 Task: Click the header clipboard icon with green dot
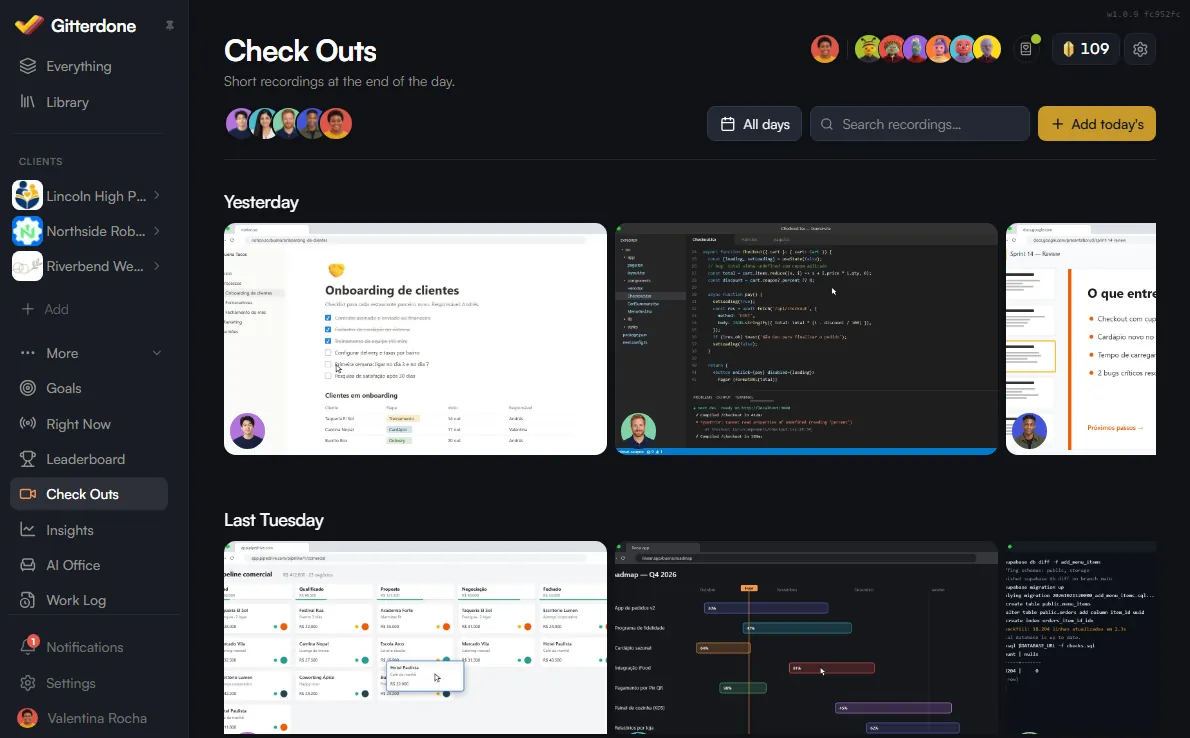pos(1027,49)
